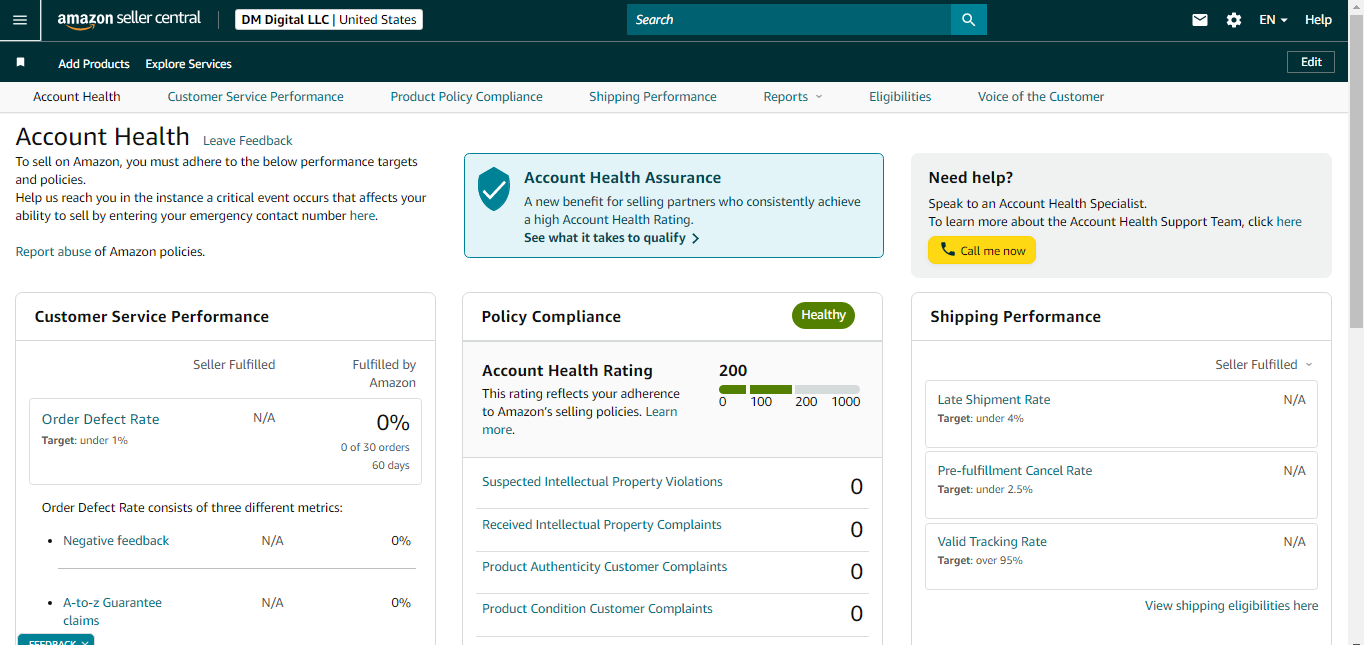Click the Policy Compliance card title
The image size is (1364, 645).
pos(551,317)
